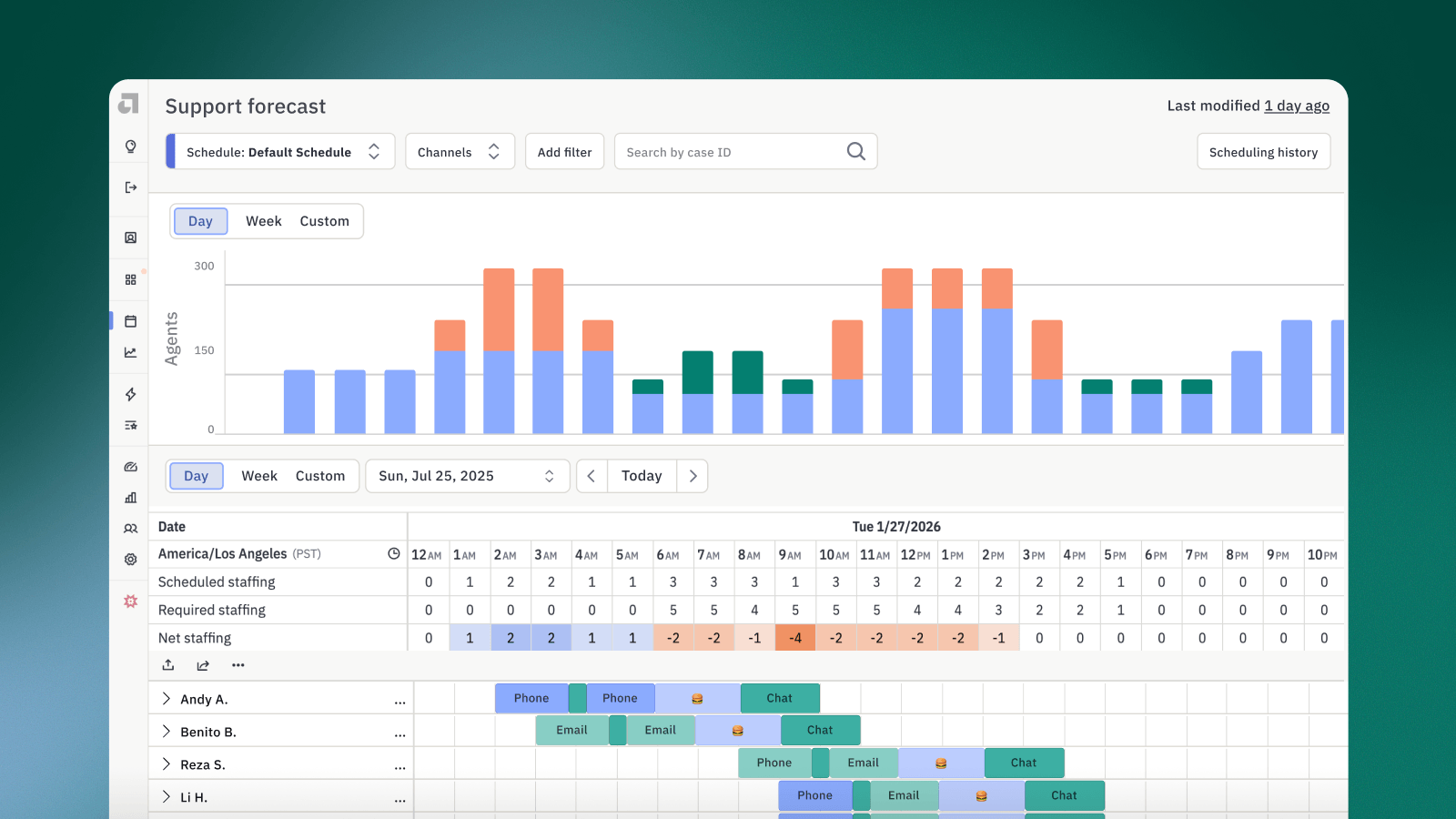Viewport: 1456px width, 819px height.
Task: Click the lightbulb icon in sidebar
Action: pyautogui.click(x=131, y=147)
